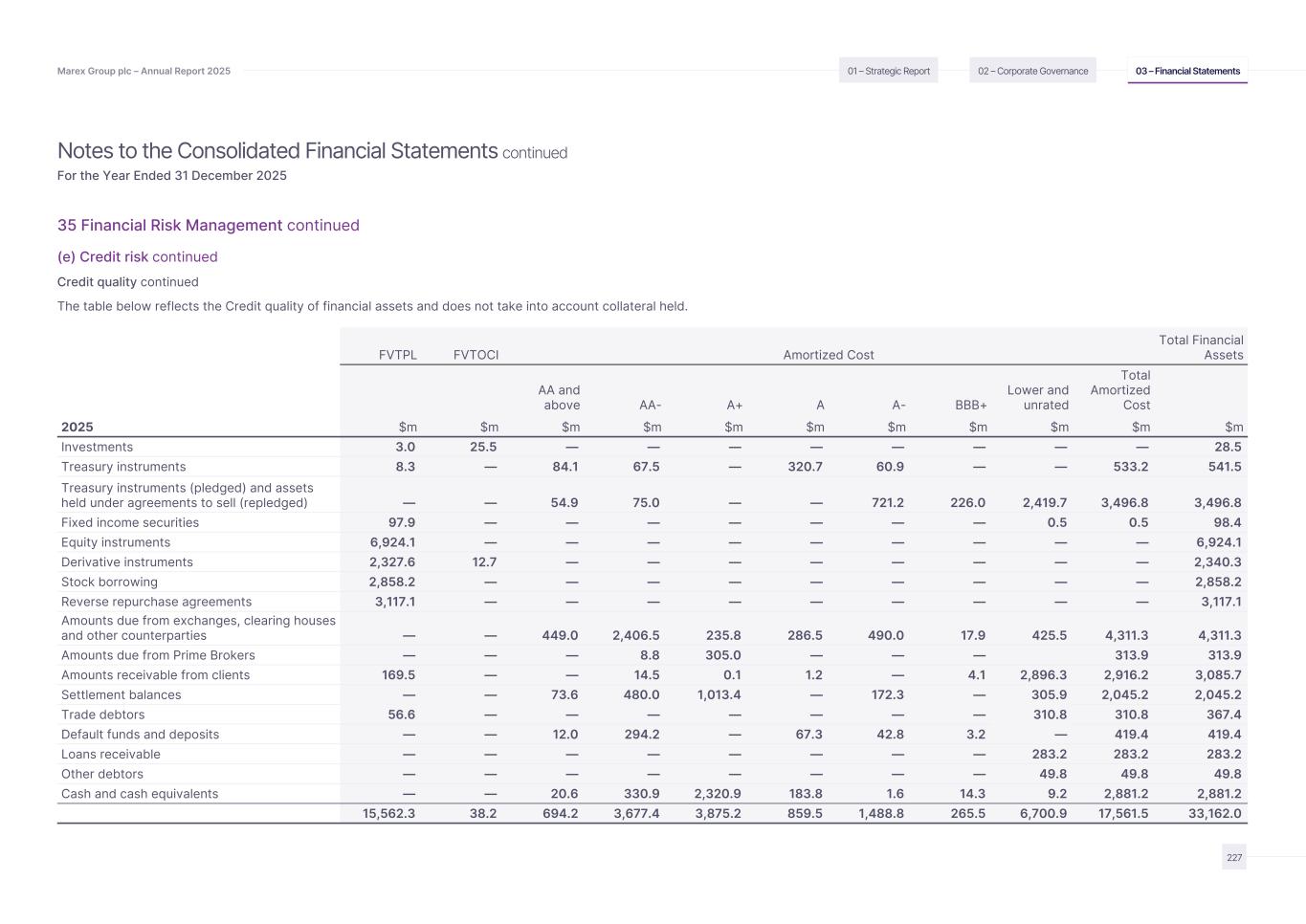Select the Investments row label

tap(97, 447)
